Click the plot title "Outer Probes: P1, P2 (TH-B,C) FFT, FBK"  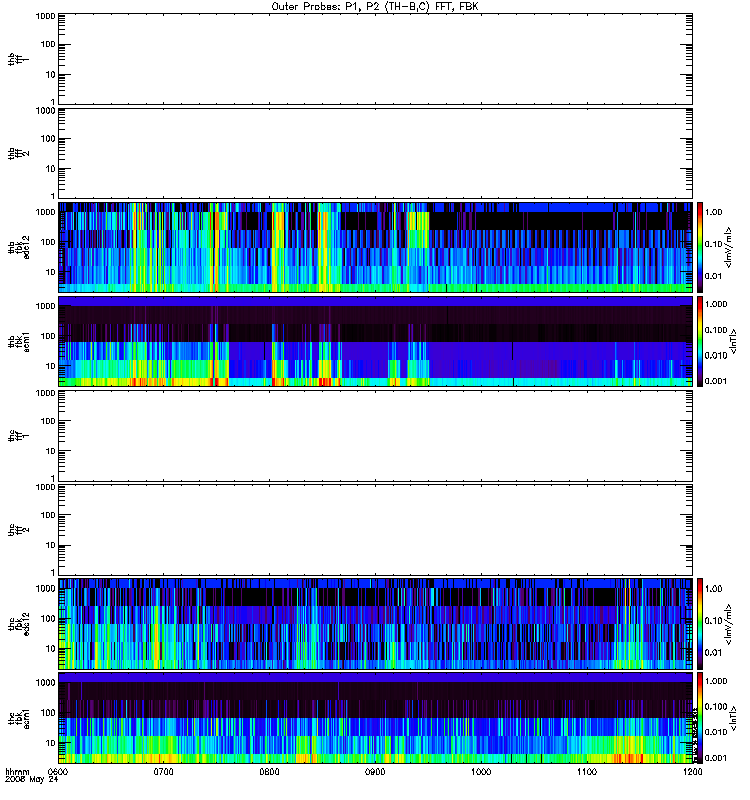click(x=375, y=7)
